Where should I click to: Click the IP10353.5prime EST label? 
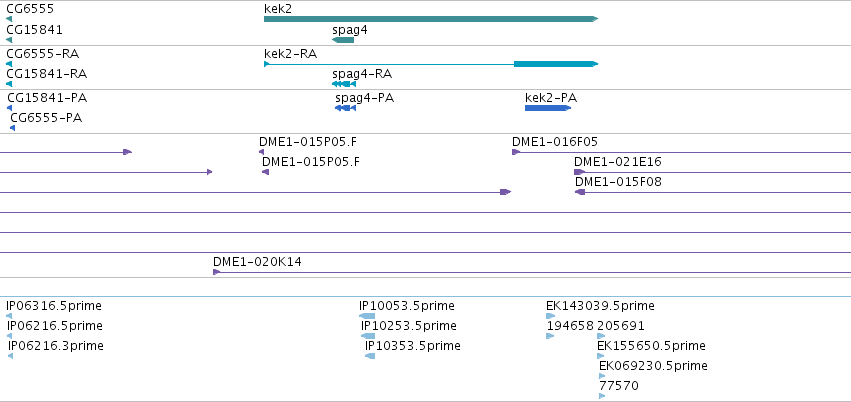[x=412, y=346]
